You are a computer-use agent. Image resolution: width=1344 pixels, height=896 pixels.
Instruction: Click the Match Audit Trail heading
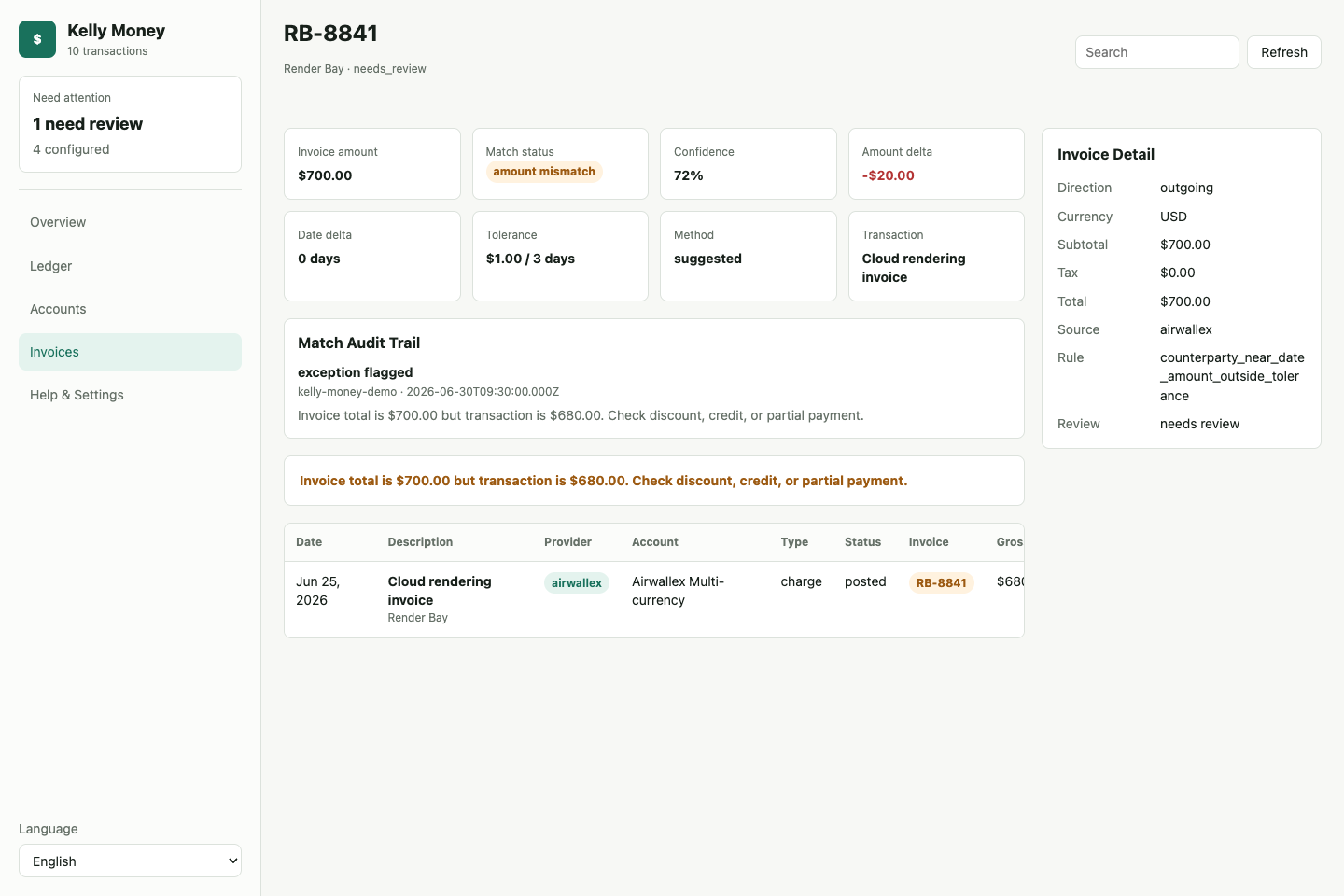[x=358, y=343]
